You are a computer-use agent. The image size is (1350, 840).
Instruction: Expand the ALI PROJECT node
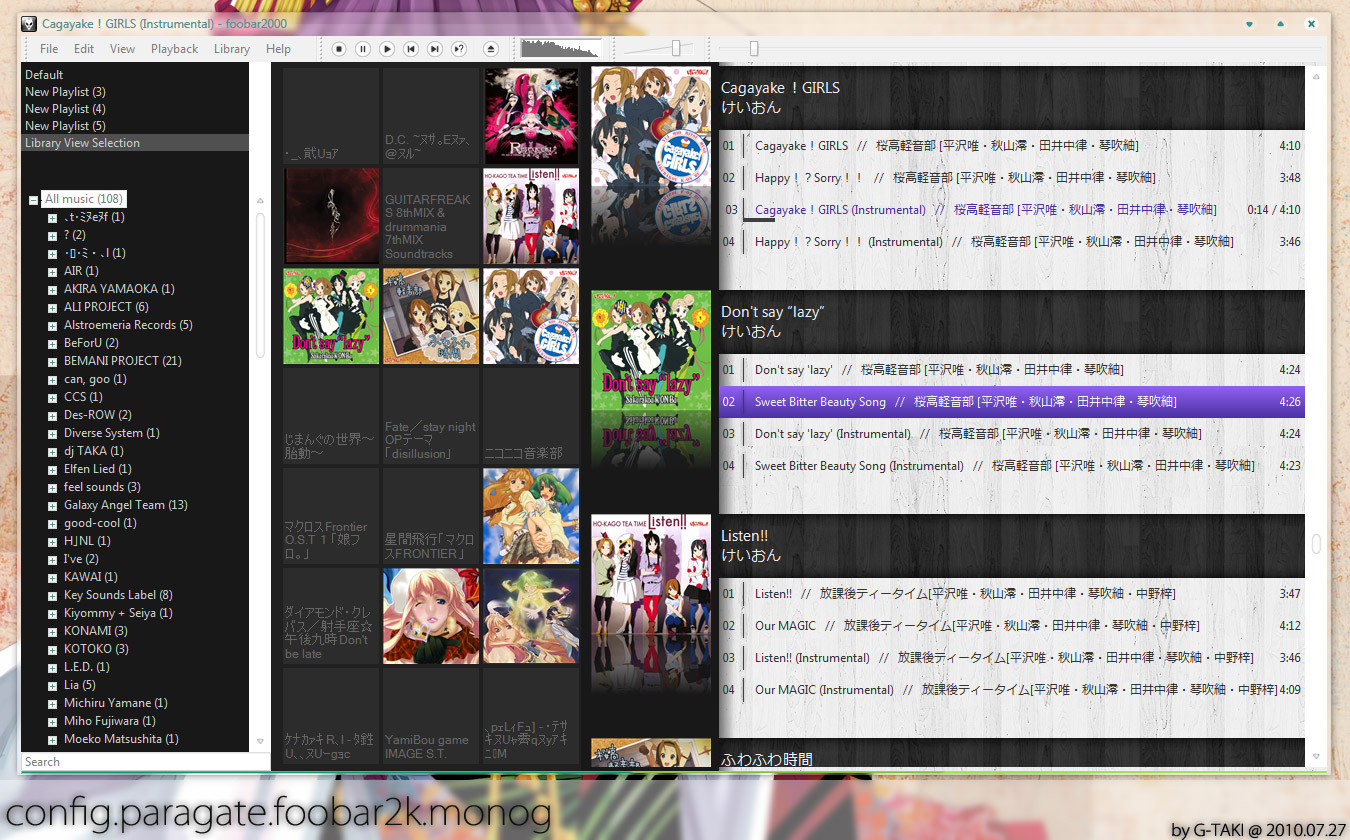[x=52, y=307]
